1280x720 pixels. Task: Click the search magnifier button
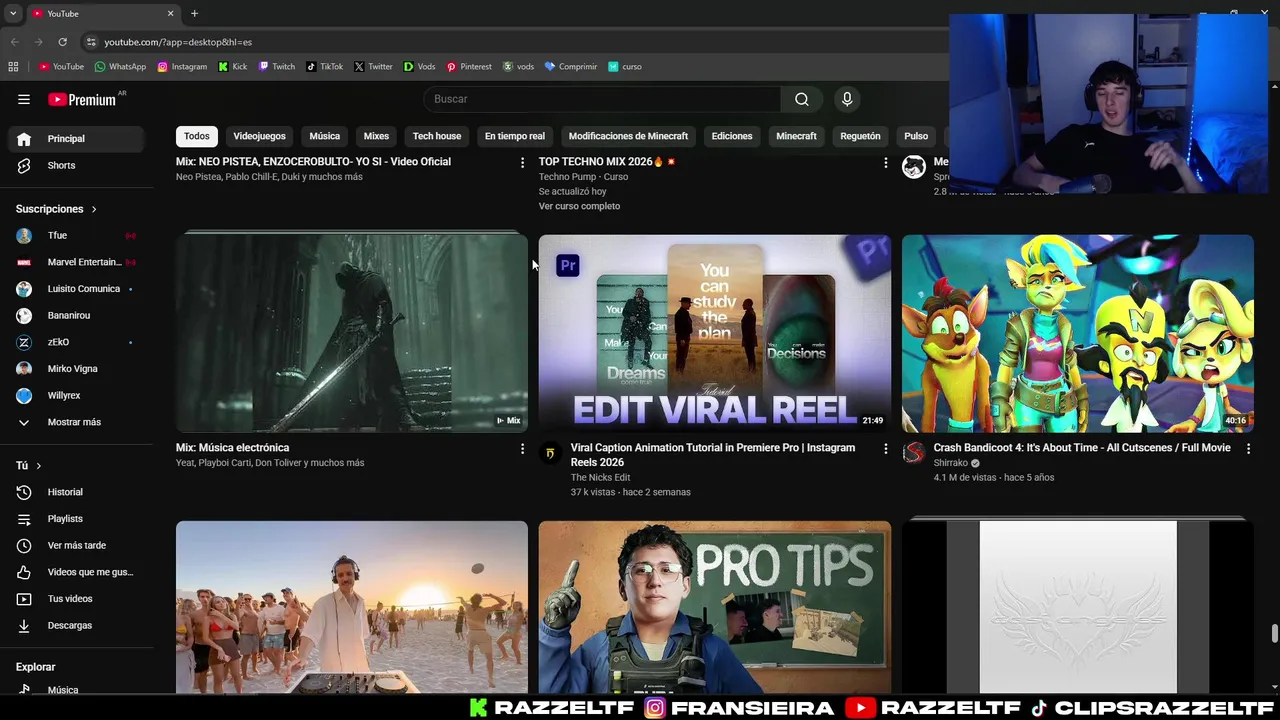click(802, 99)
